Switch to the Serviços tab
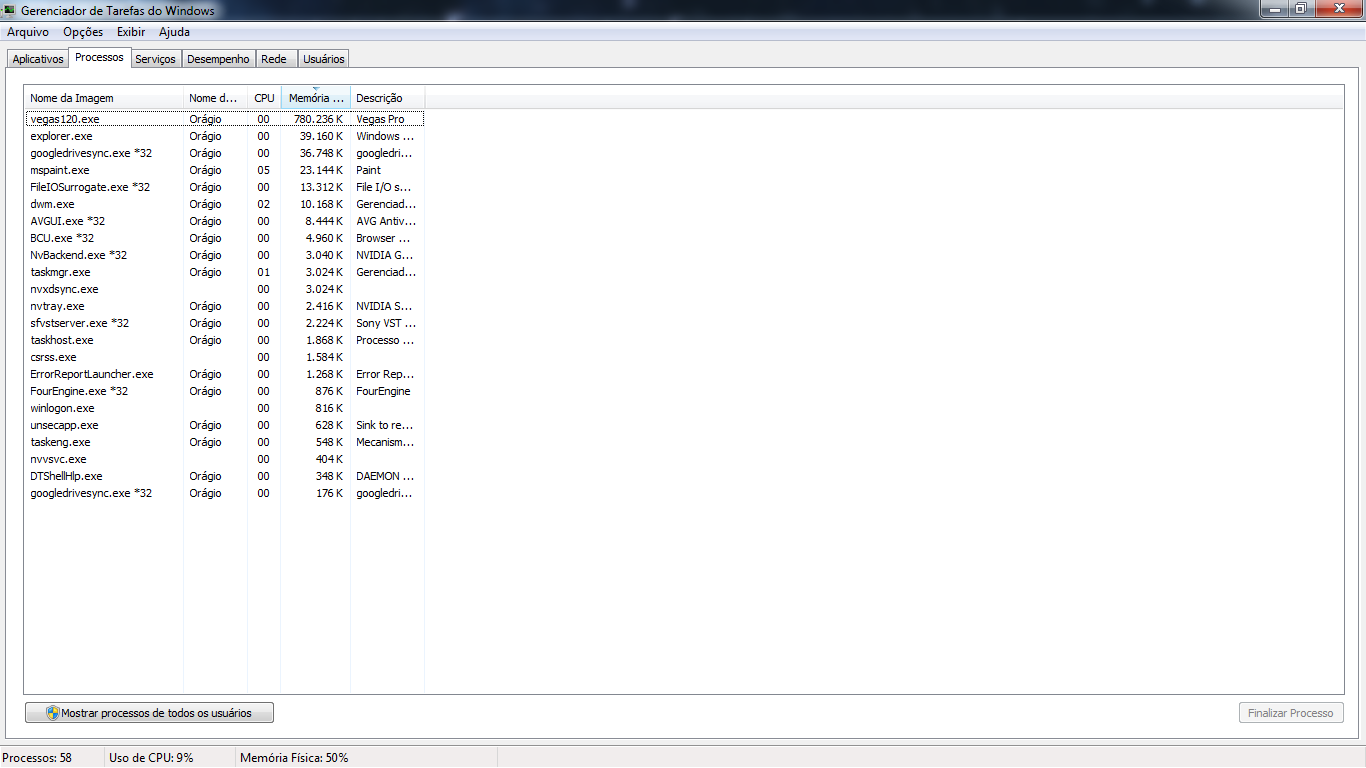Viewport: 1366px width, 768px height. tap(155, 59)
